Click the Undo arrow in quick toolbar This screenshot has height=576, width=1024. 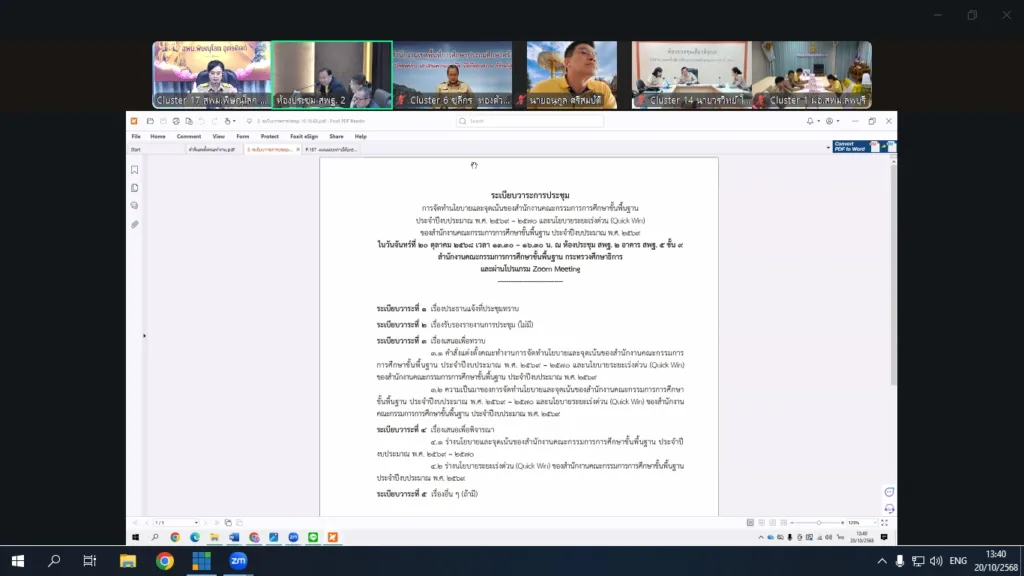coord(199,121)
